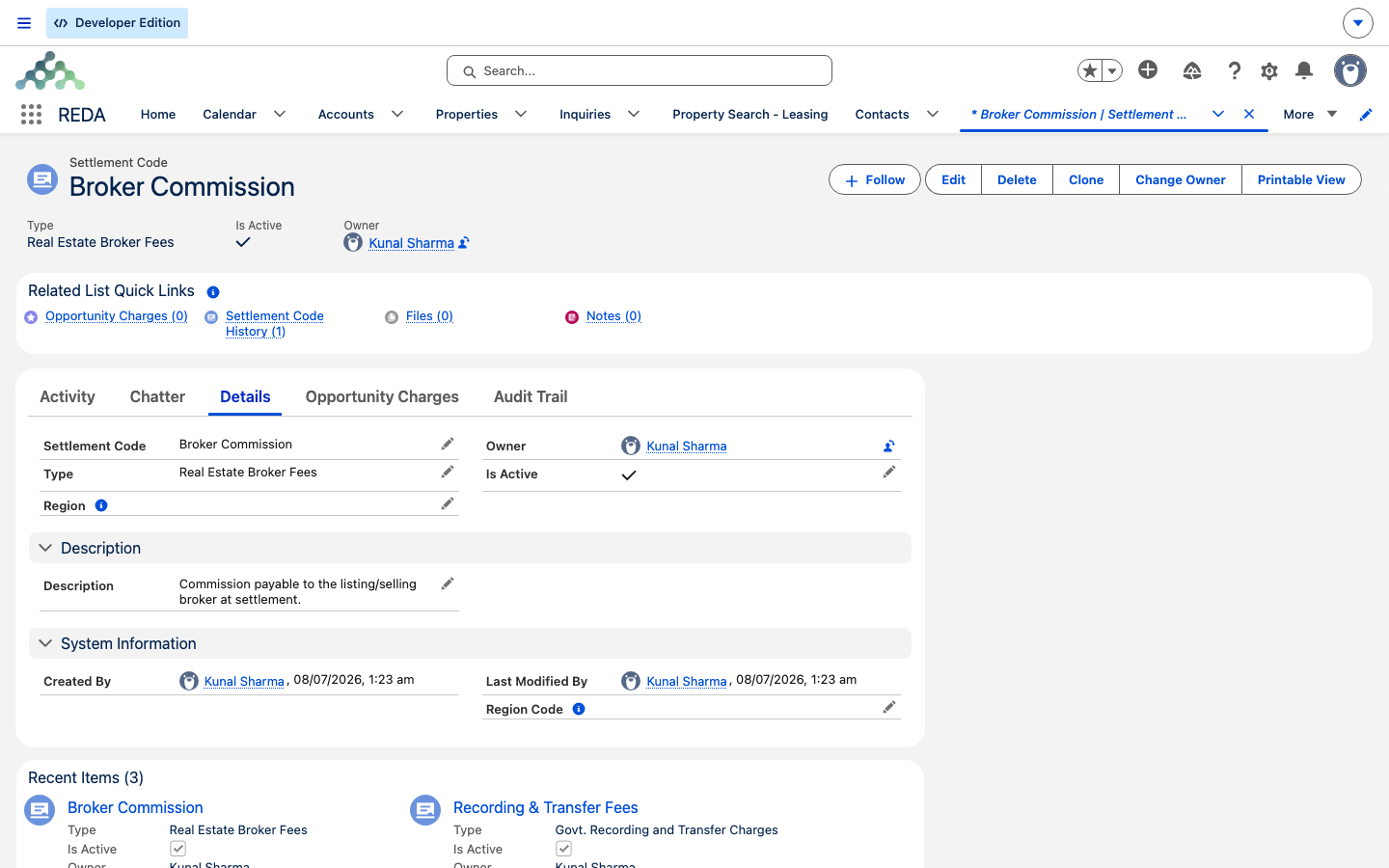Switch to the Audit Trail tab
This screenshot has width=1389, height=868.
(x=531, y=396)
